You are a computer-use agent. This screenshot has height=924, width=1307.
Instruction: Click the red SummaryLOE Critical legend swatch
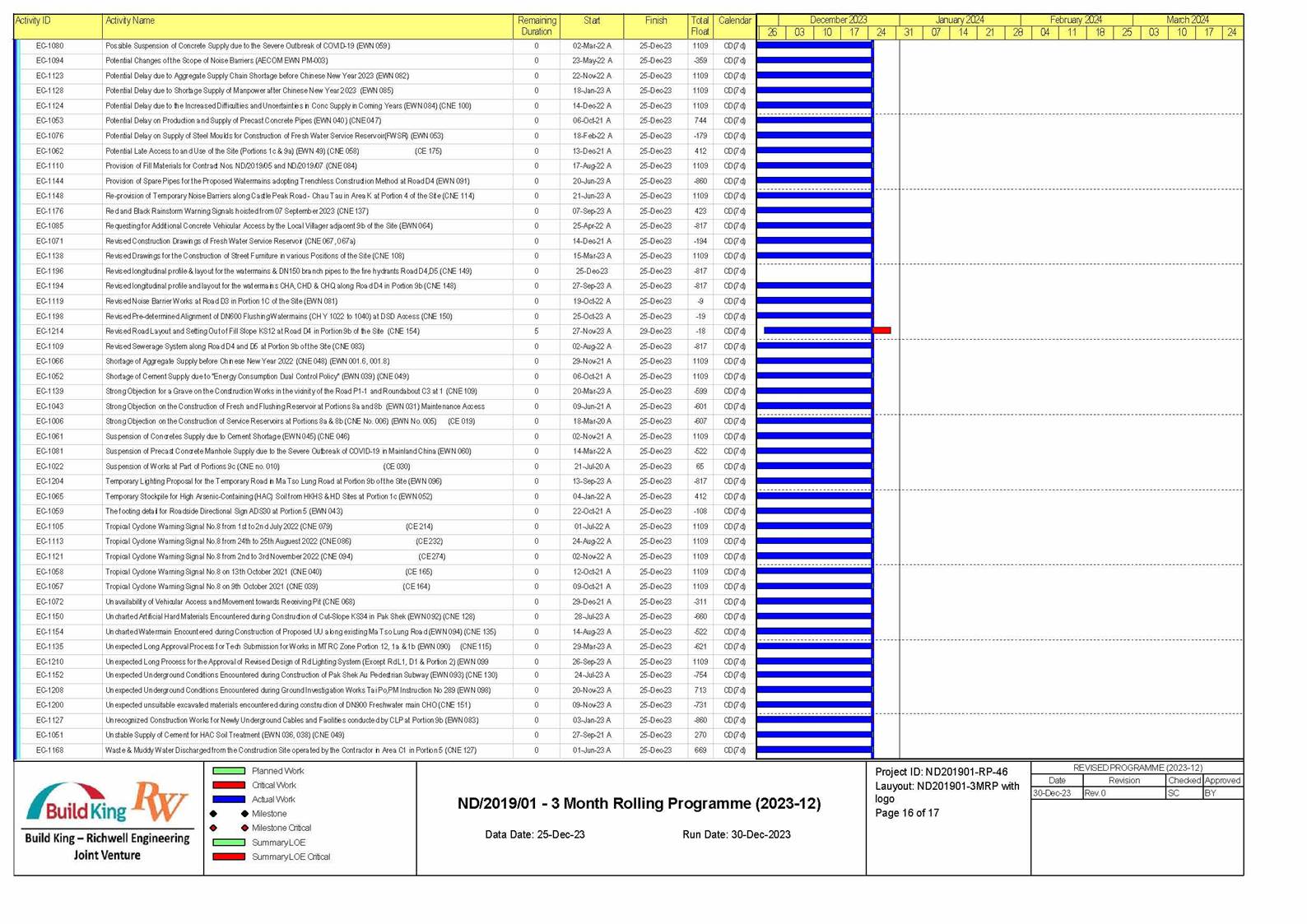[x=229, y=857]
